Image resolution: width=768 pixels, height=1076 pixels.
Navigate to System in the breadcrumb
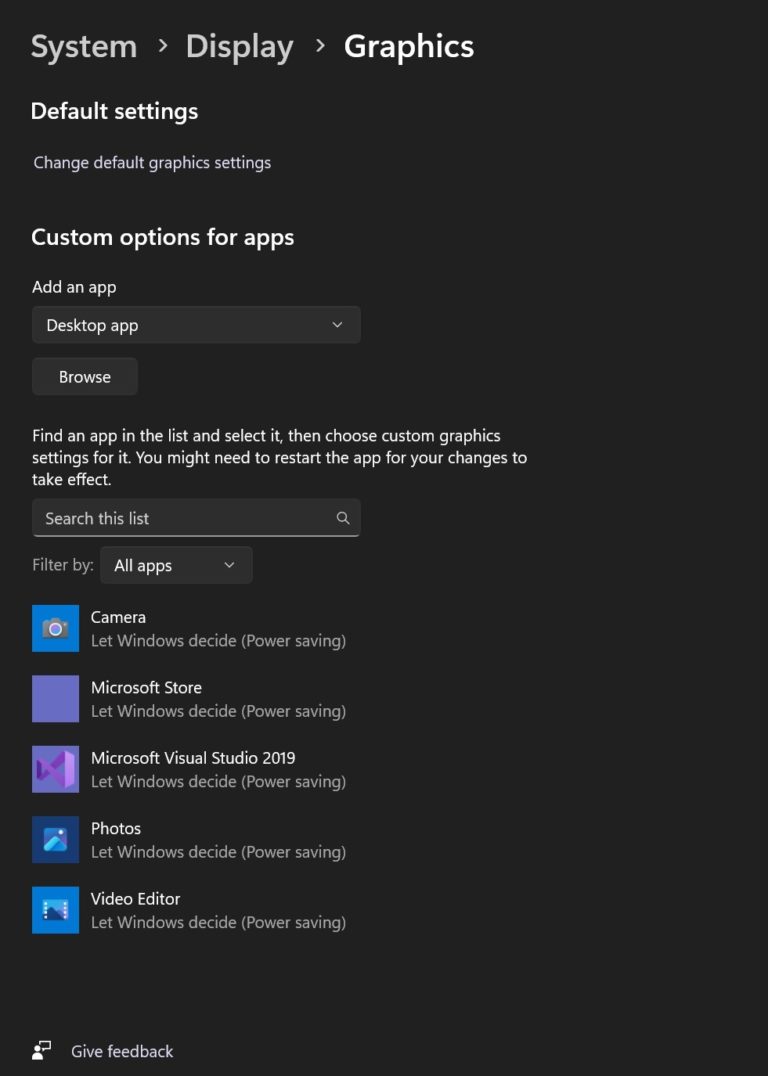(x=84, y=46)
